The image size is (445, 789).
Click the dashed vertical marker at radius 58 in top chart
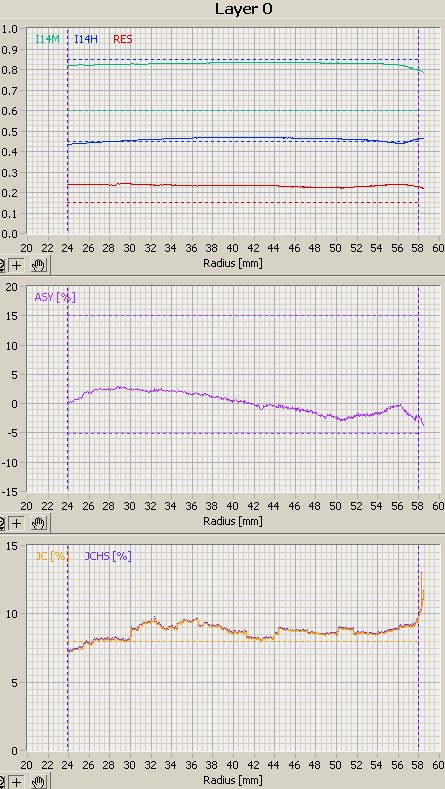pos(418,131)
